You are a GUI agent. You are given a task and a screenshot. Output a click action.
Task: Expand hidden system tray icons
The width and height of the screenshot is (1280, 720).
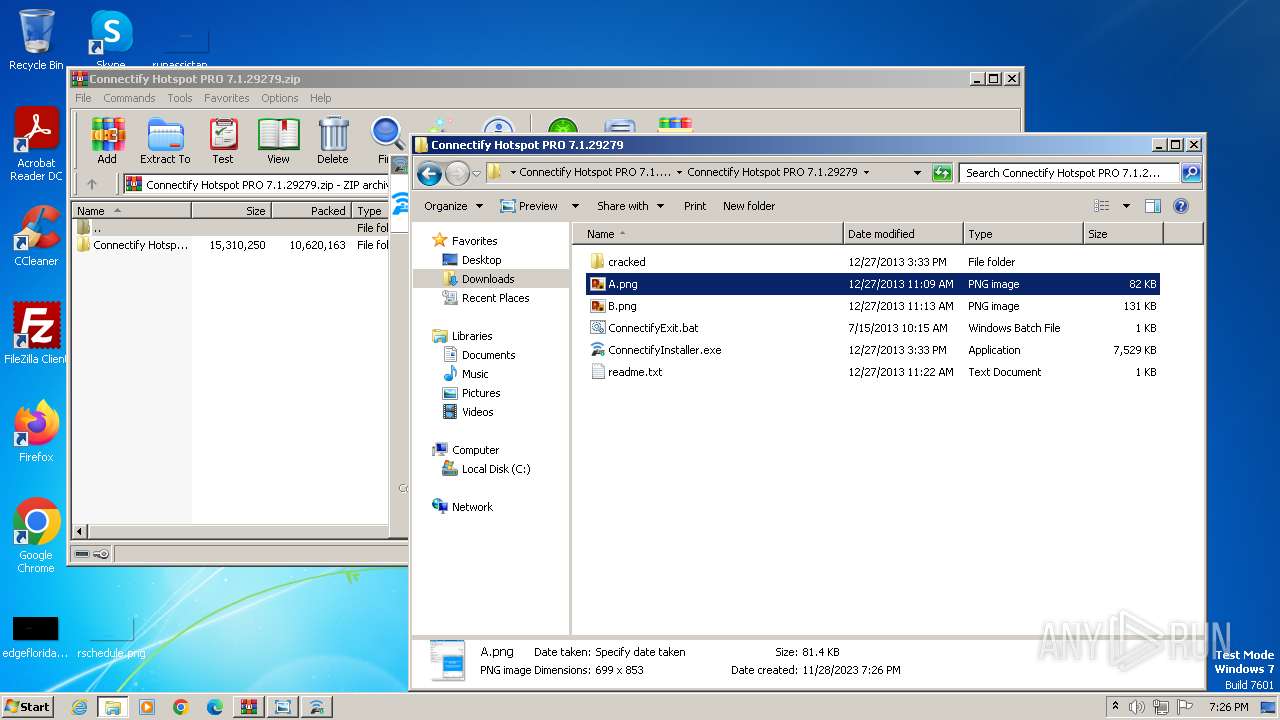point(1115,707)
